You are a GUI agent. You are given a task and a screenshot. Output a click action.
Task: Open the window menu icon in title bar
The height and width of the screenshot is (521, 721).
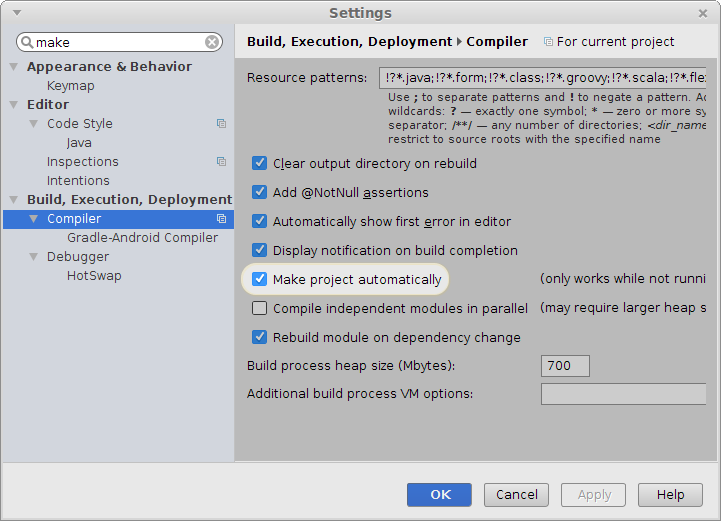tap(15, 13)
